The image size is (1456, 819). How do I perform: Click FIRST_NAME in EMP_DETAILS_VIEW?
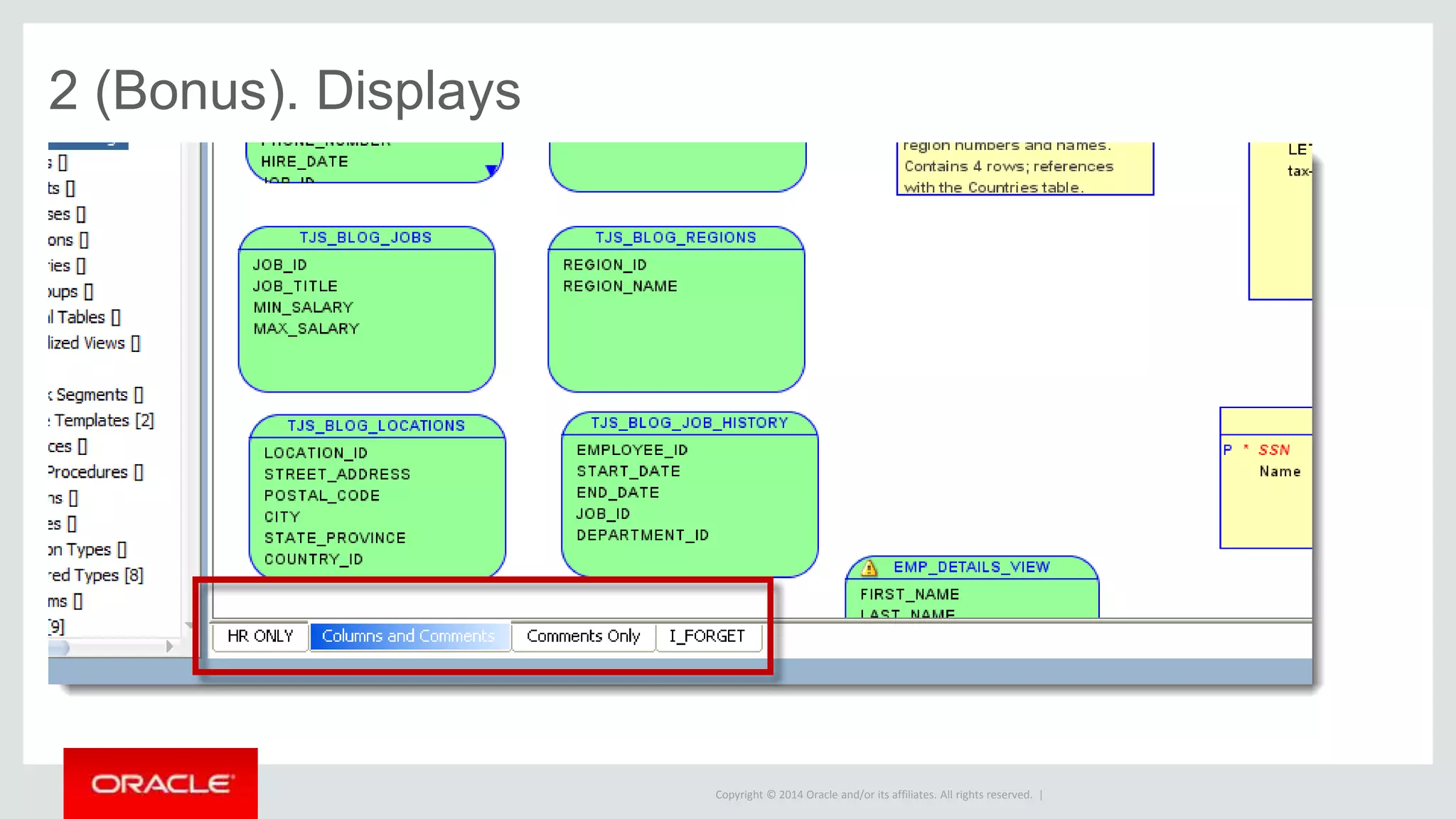909,595
